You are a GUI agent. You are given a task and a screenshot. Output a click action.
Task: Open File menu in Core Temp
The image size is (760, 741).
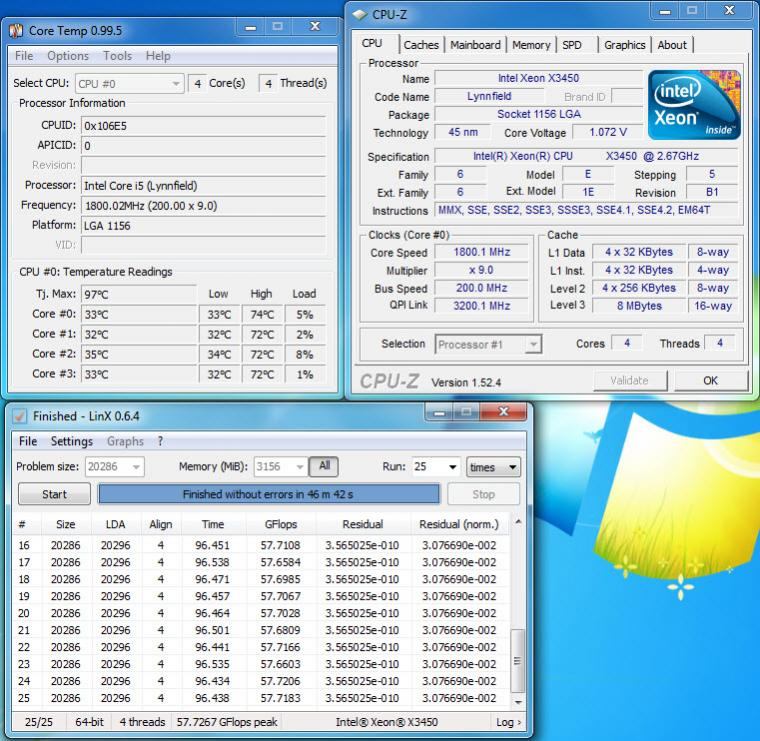(24, 56)
